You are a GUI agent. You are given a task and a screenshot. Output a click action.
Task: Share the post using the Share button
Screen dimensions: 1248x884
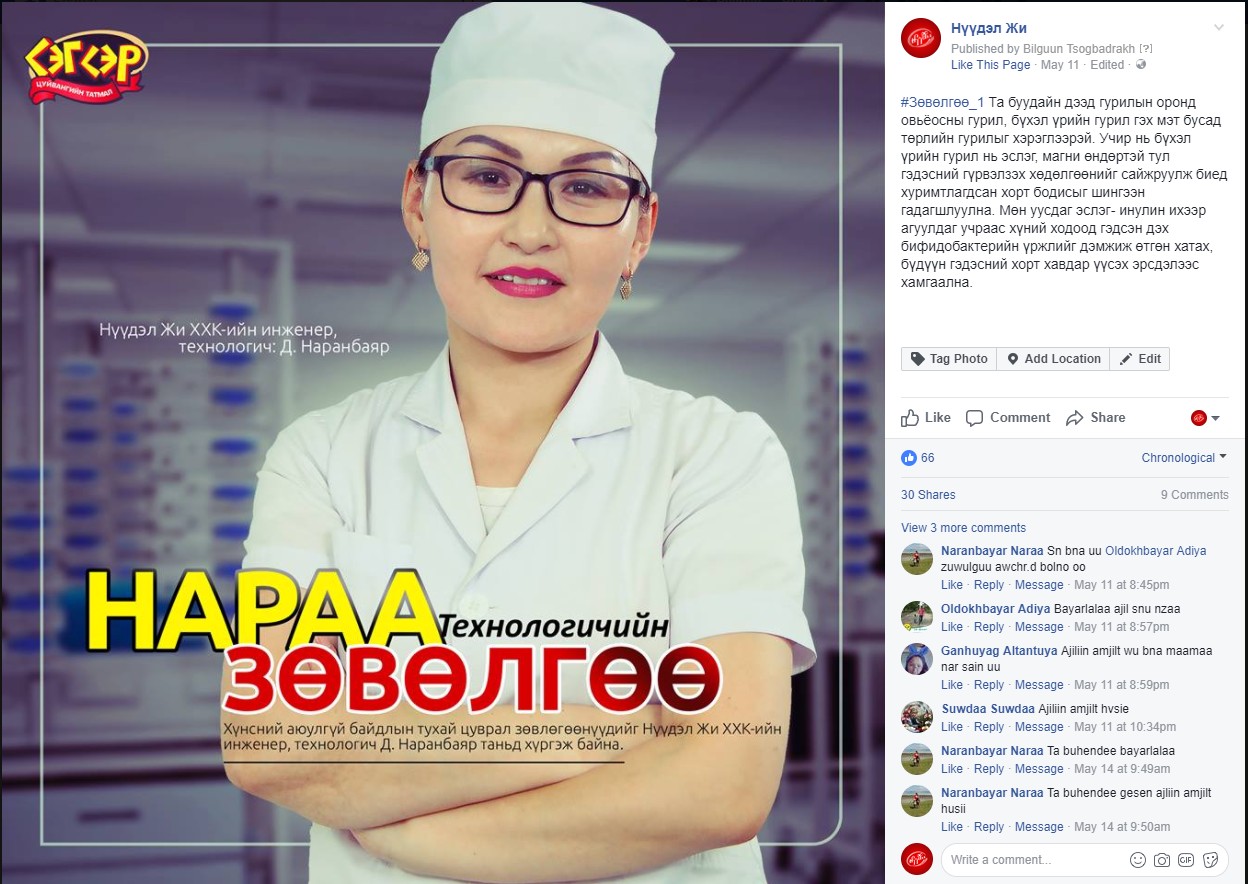tap(1096, 418)
